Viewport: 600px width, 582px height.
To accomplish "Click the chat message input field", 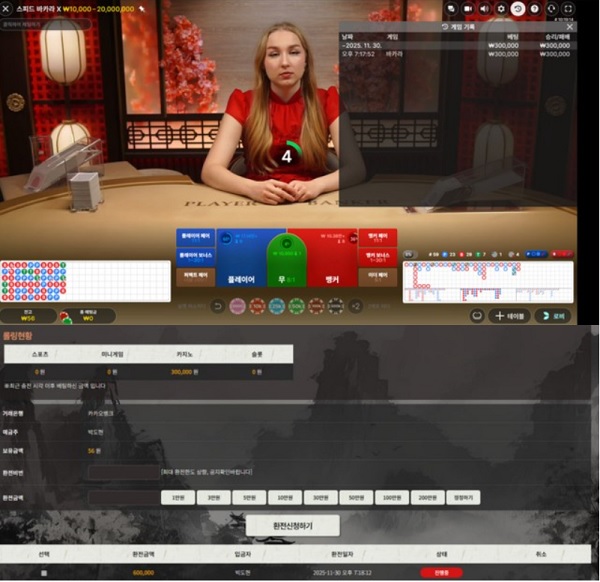I will (x=46, y=24).
